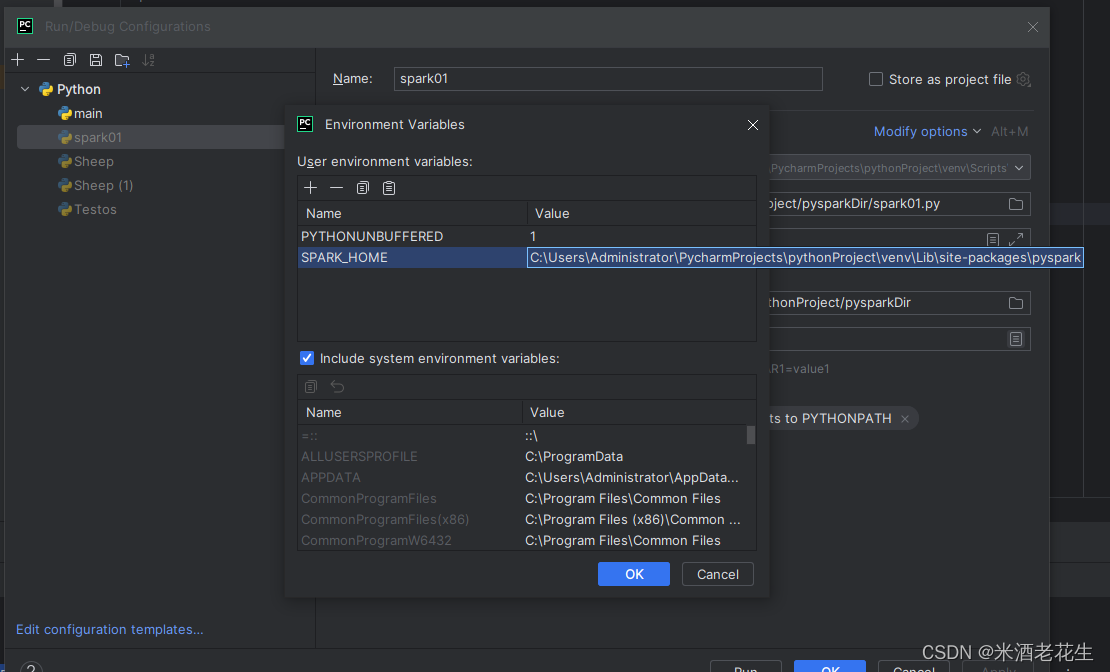Save the spark01 configuration
The width and height of the screenshot is (1110, 672).
tap(95, 60)
